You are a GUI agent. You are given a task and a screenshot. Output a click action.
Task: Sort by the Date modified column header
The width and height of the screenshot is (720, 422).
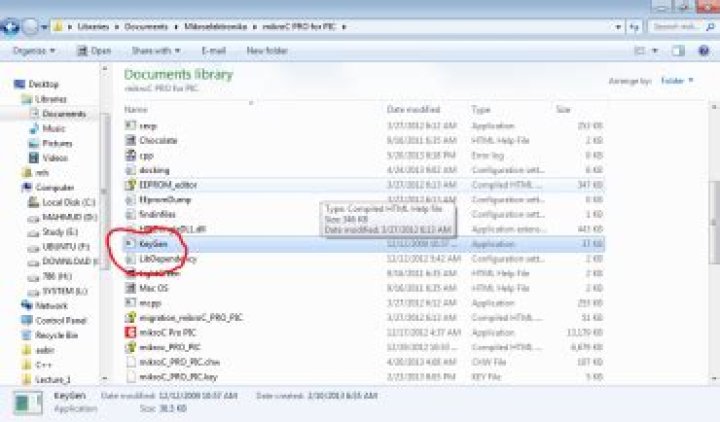(413, 110)
